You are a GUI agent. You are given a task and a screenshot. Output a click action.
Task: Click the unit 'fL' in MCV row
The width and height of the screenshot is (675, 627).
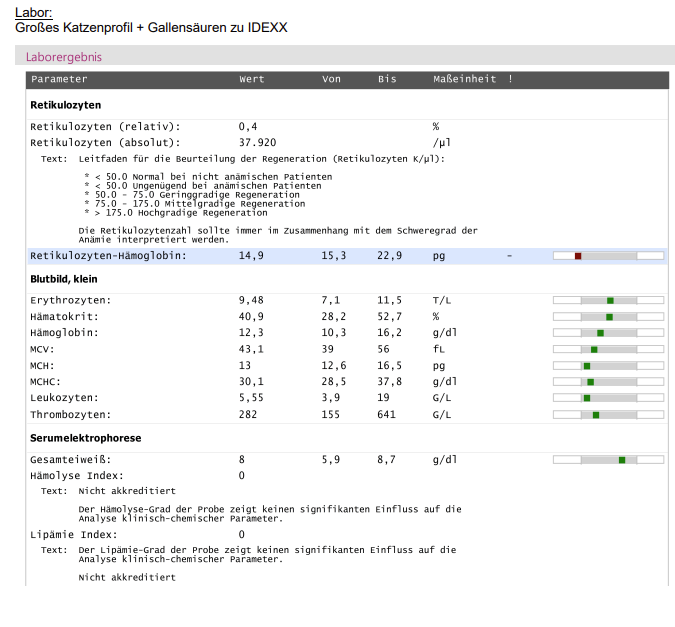coord(439,349)
